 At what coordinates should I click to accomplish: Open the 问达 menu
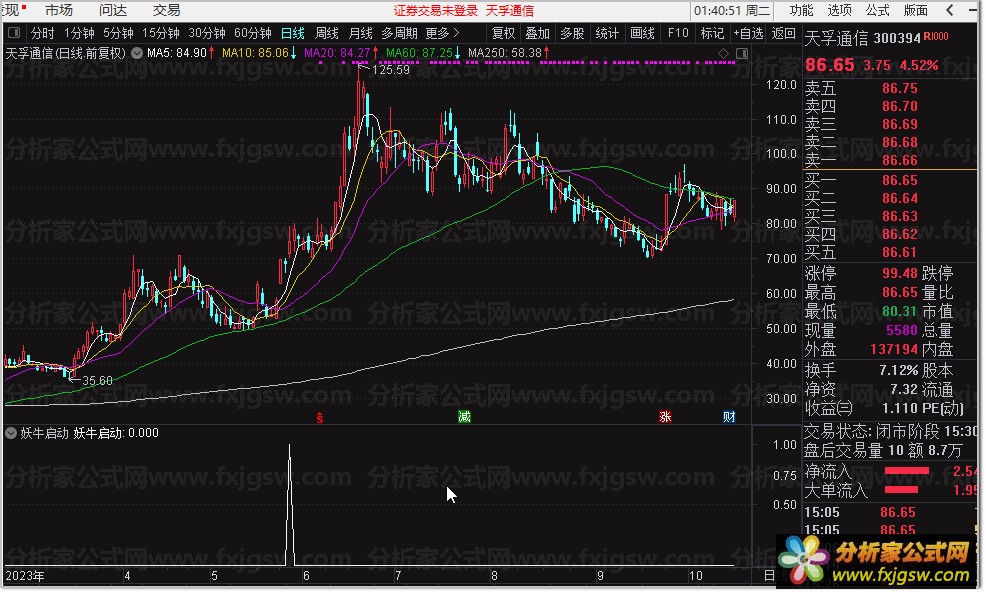pyautogui.click(x=113, y=10)
